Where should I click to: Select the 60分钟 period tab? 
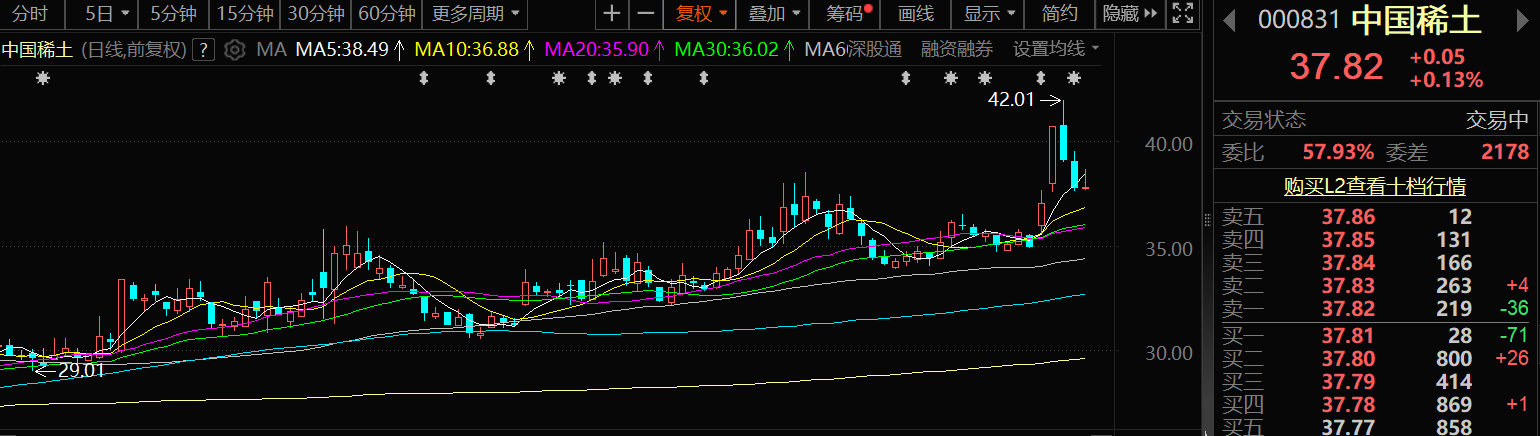[386, 14]
